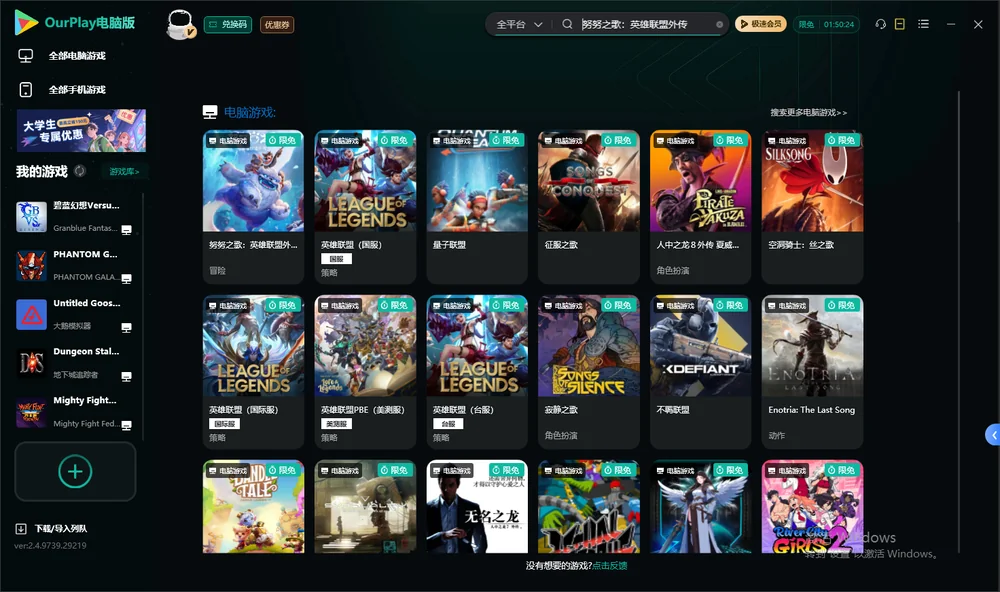Image resolution: width=1000 pixels, height=592 pixels.
Task: Refresh the 我的游戏 list
Action: tap(80, 171)
